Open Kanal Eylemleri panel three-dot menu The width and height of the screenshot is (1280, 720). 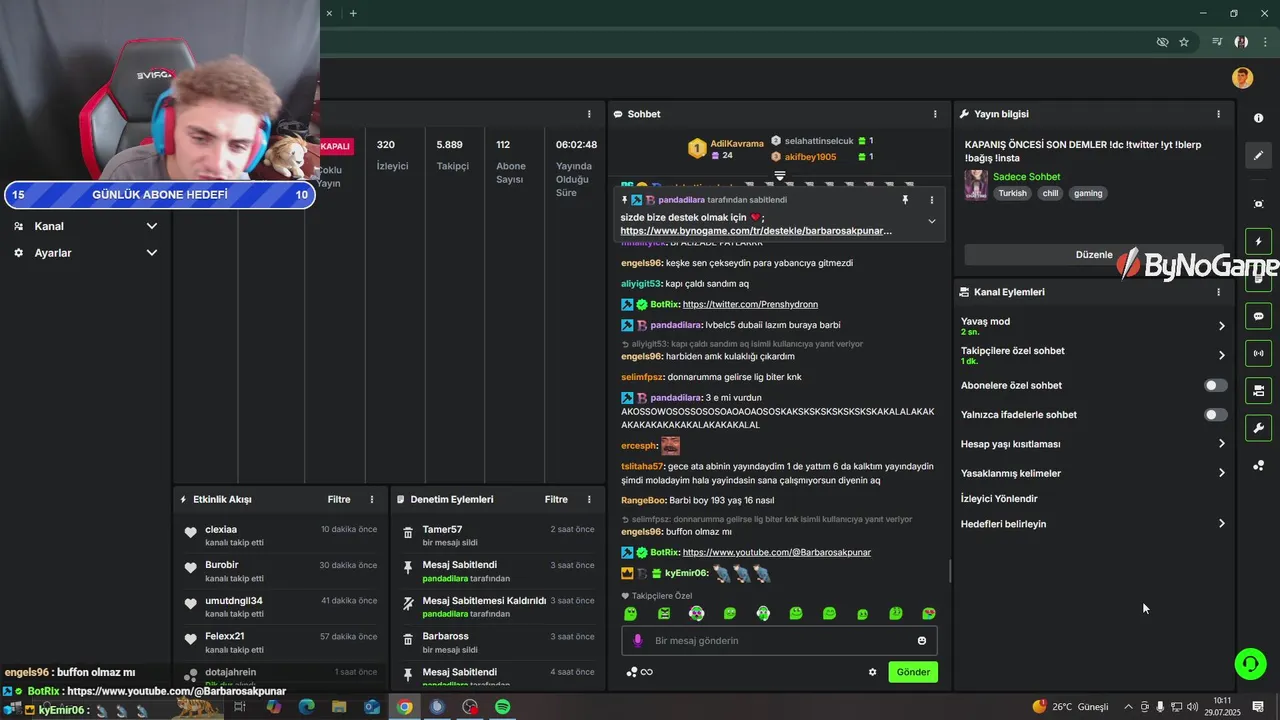pyautogui.click(x=1218, y=292)
